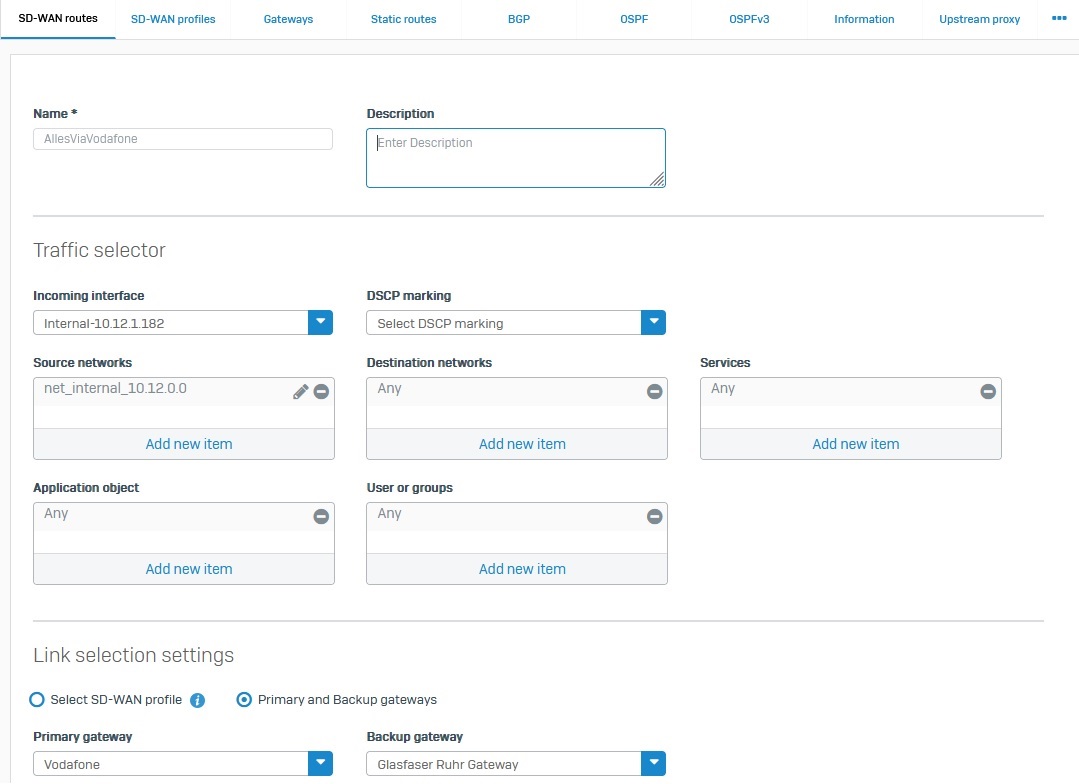Remove Any entry from Services list
This screenshot has width=1079, height=784.
987,392
